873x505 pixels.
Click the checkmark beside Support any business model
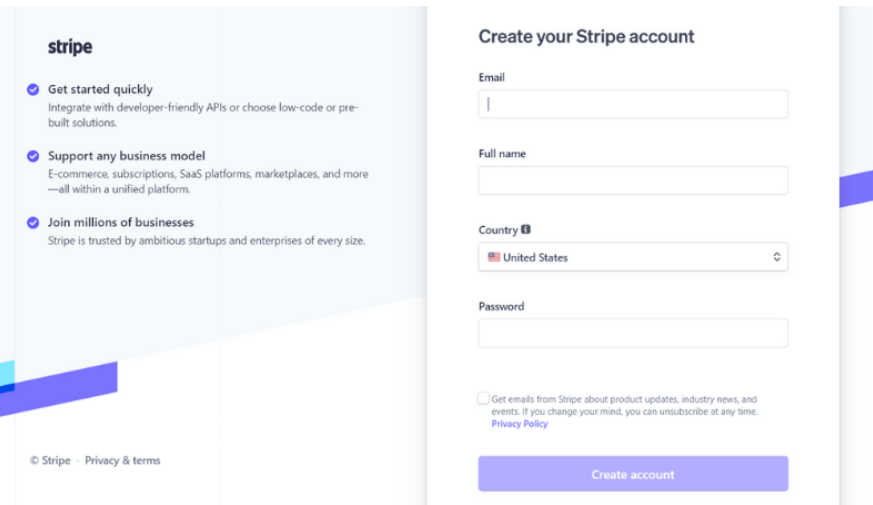point(33,156)
